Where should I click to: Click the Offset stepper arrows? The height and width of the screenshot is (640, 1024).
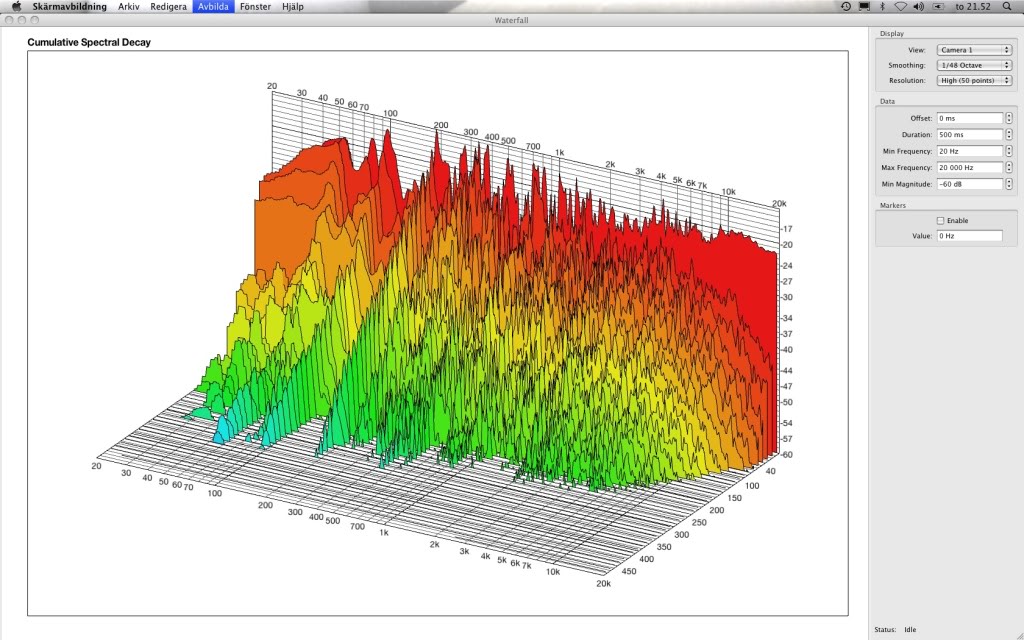[1008, 118]
